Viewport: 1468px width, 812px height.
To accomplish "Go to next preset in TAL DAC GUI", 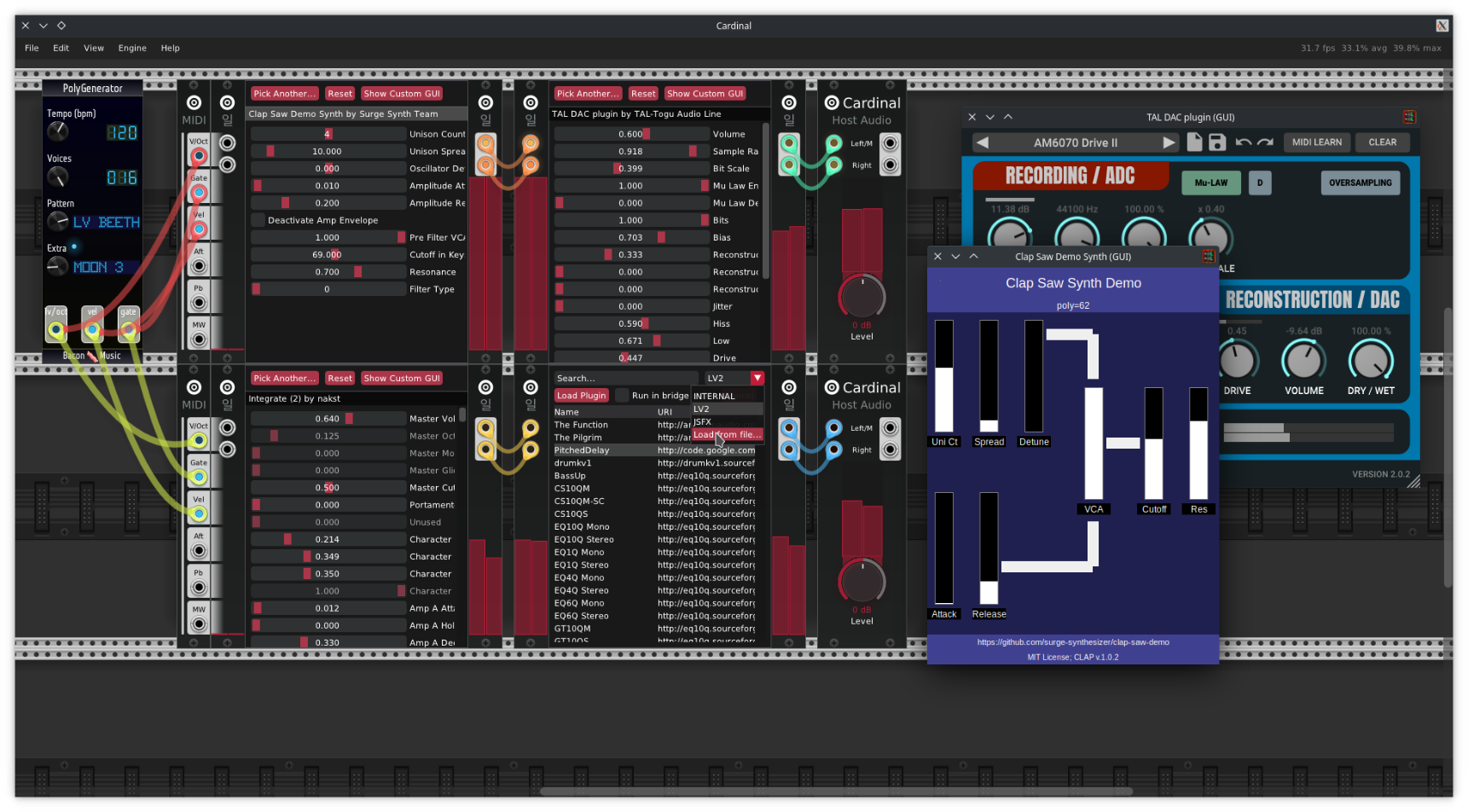I will click(x=1169, y=142).
